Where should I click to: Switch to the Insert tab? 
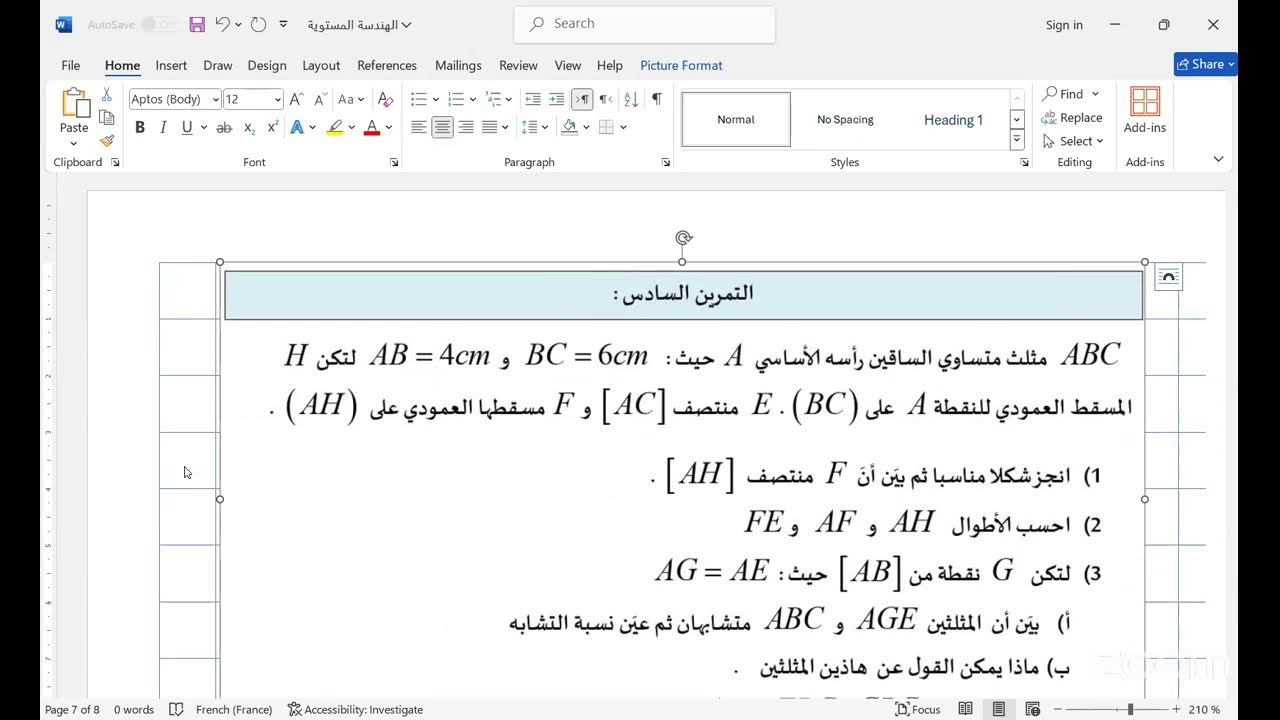pos(171,65)
